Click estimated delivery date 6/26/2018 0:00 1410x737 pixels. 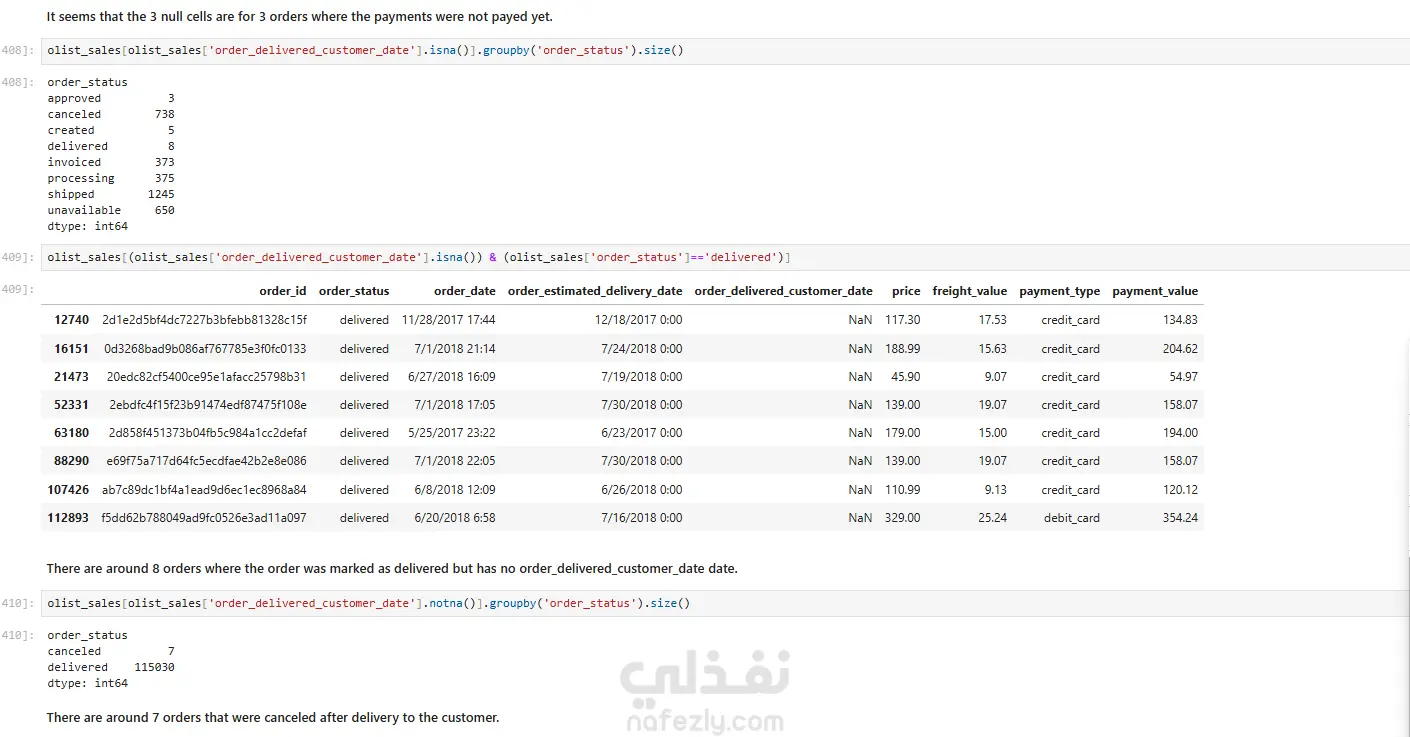pyautogui.click(x=642, y=489)
